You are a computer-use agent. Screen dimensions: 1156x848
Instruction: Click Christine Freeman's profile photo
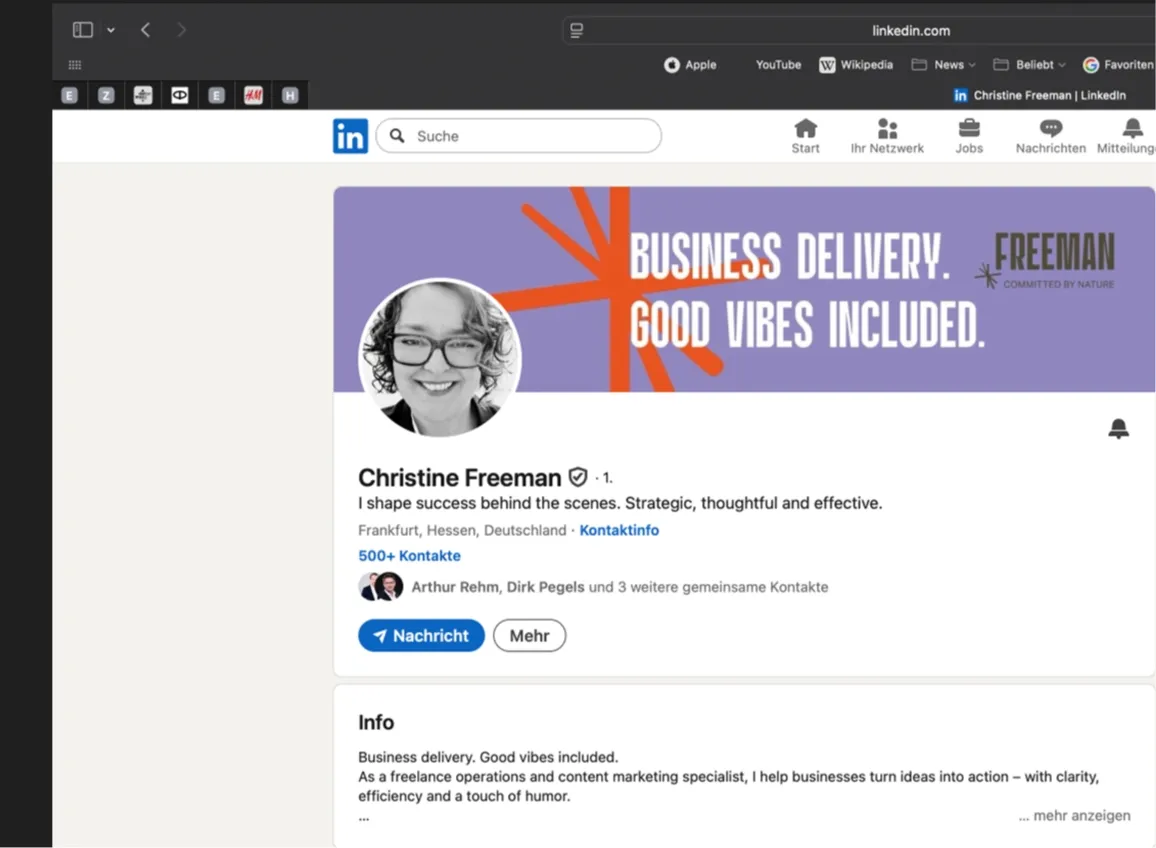point(440,358)
